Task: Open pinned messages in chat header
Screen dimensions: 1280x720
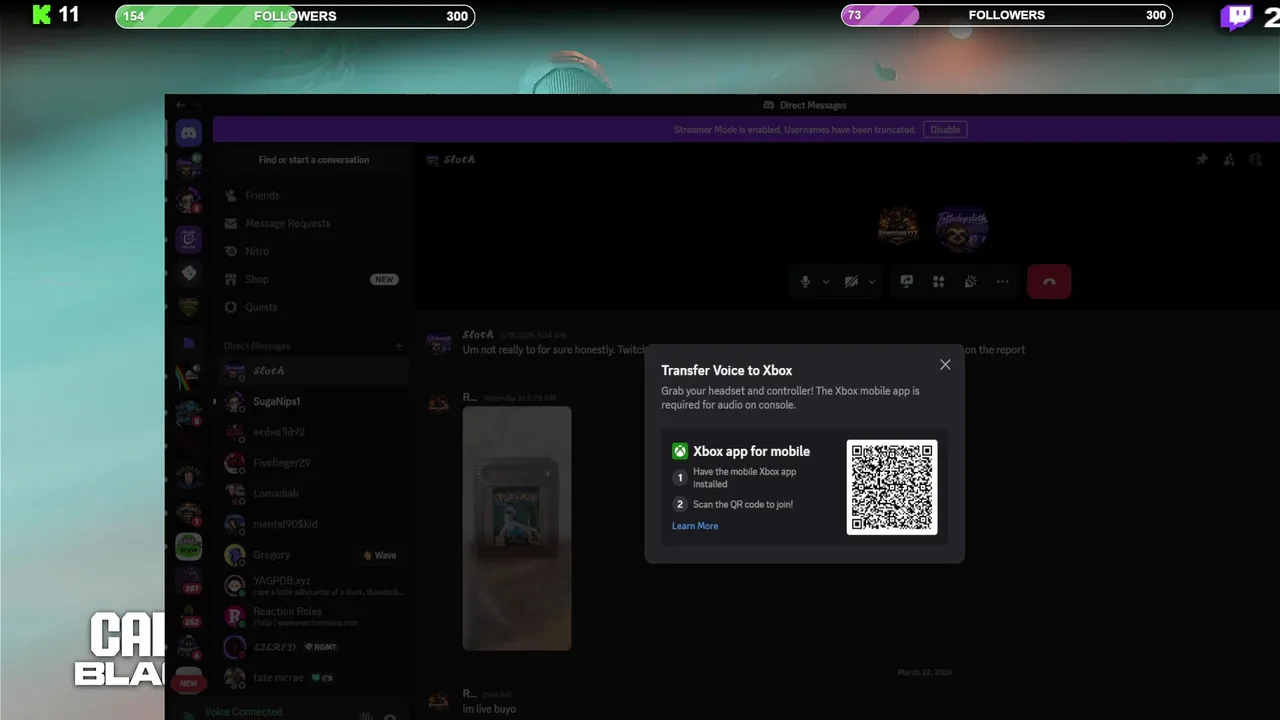Action: [1202, 160]
